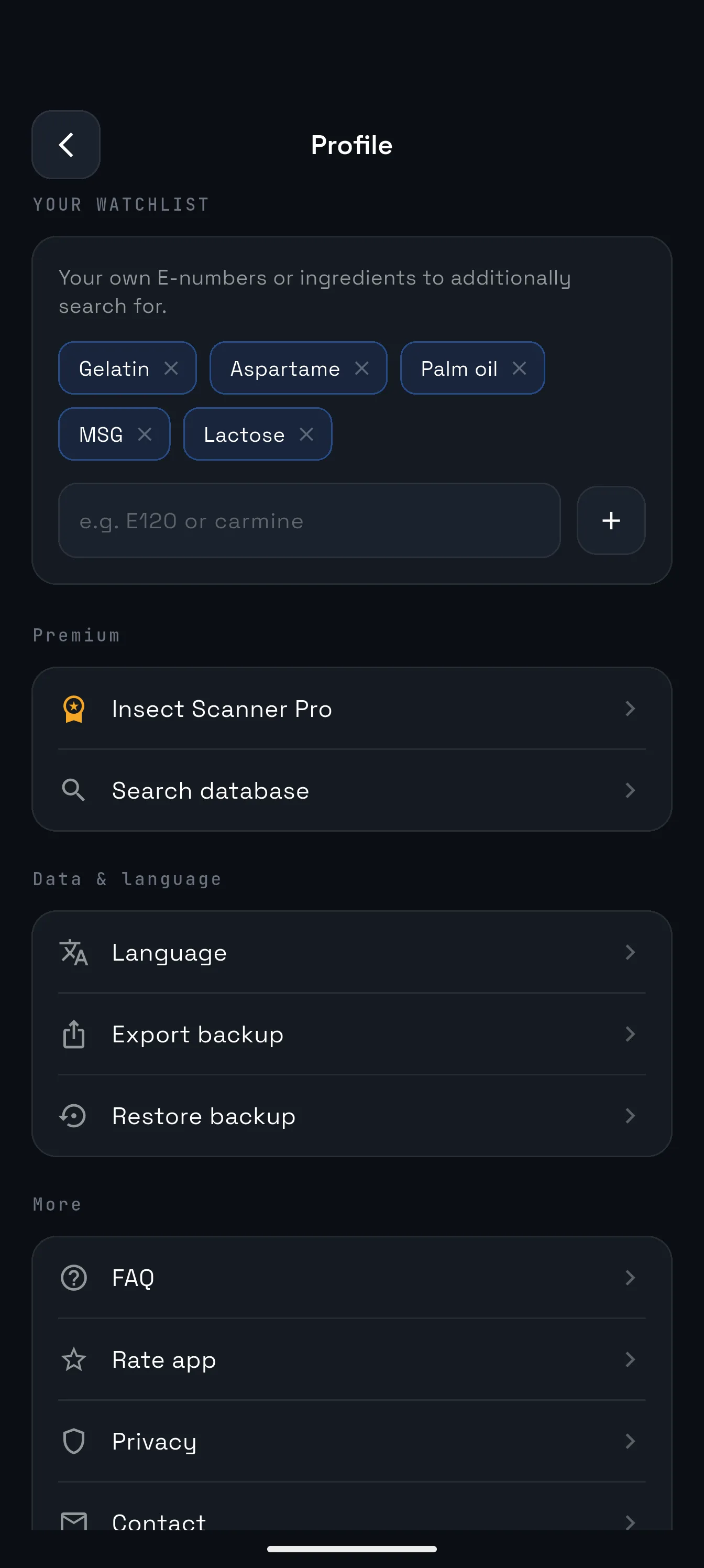Expand Language chevron arrow

(x=630, y=952)
